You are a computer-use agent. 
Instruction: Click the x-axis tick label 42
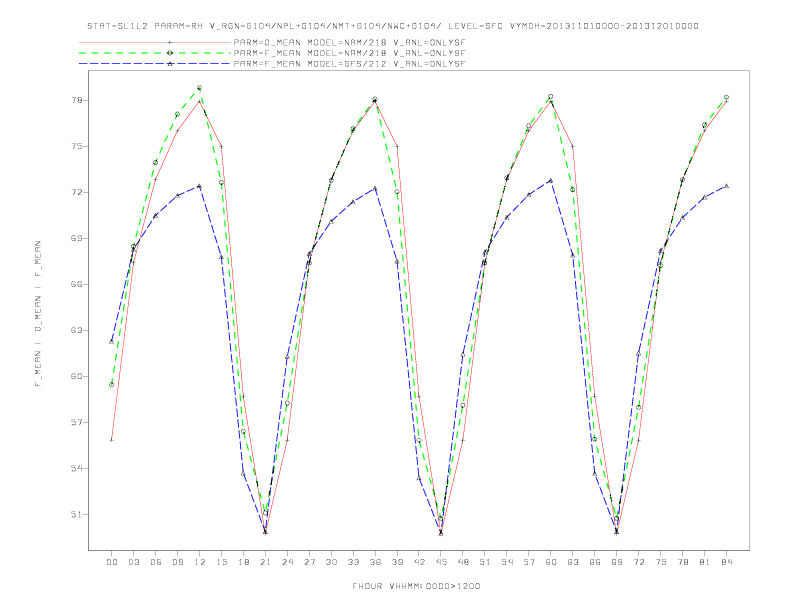(x=419, y=562)
